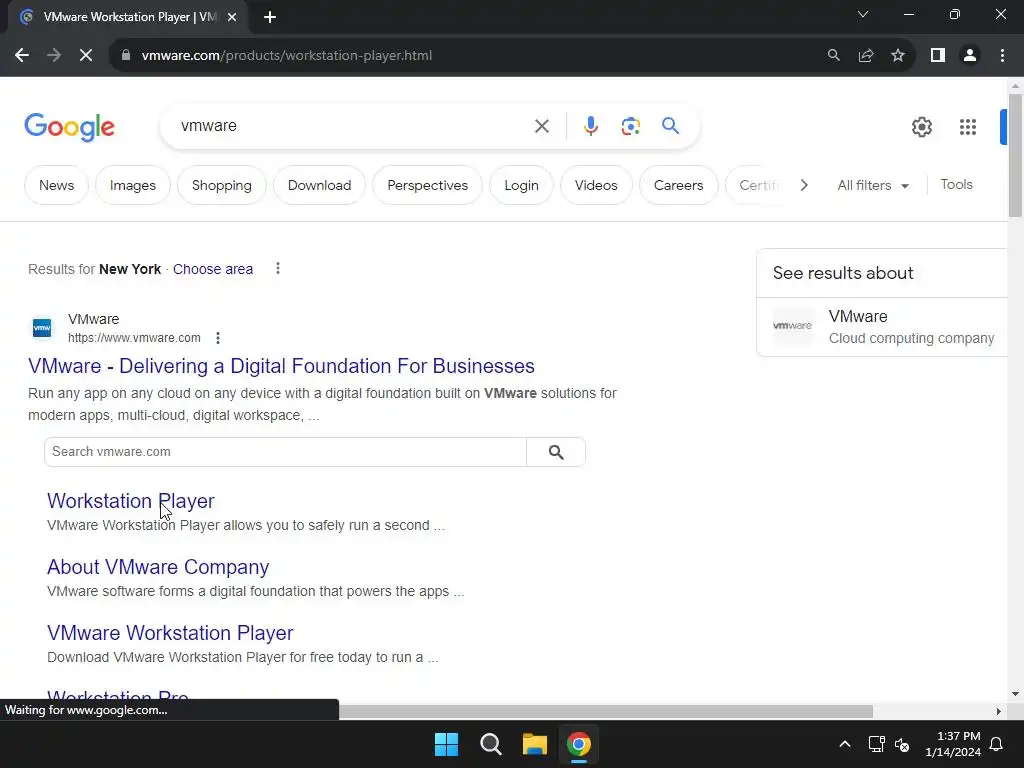Go to Google home via logo
Image resolution: width=1024 pixels, height=768 pixels.
69,127
